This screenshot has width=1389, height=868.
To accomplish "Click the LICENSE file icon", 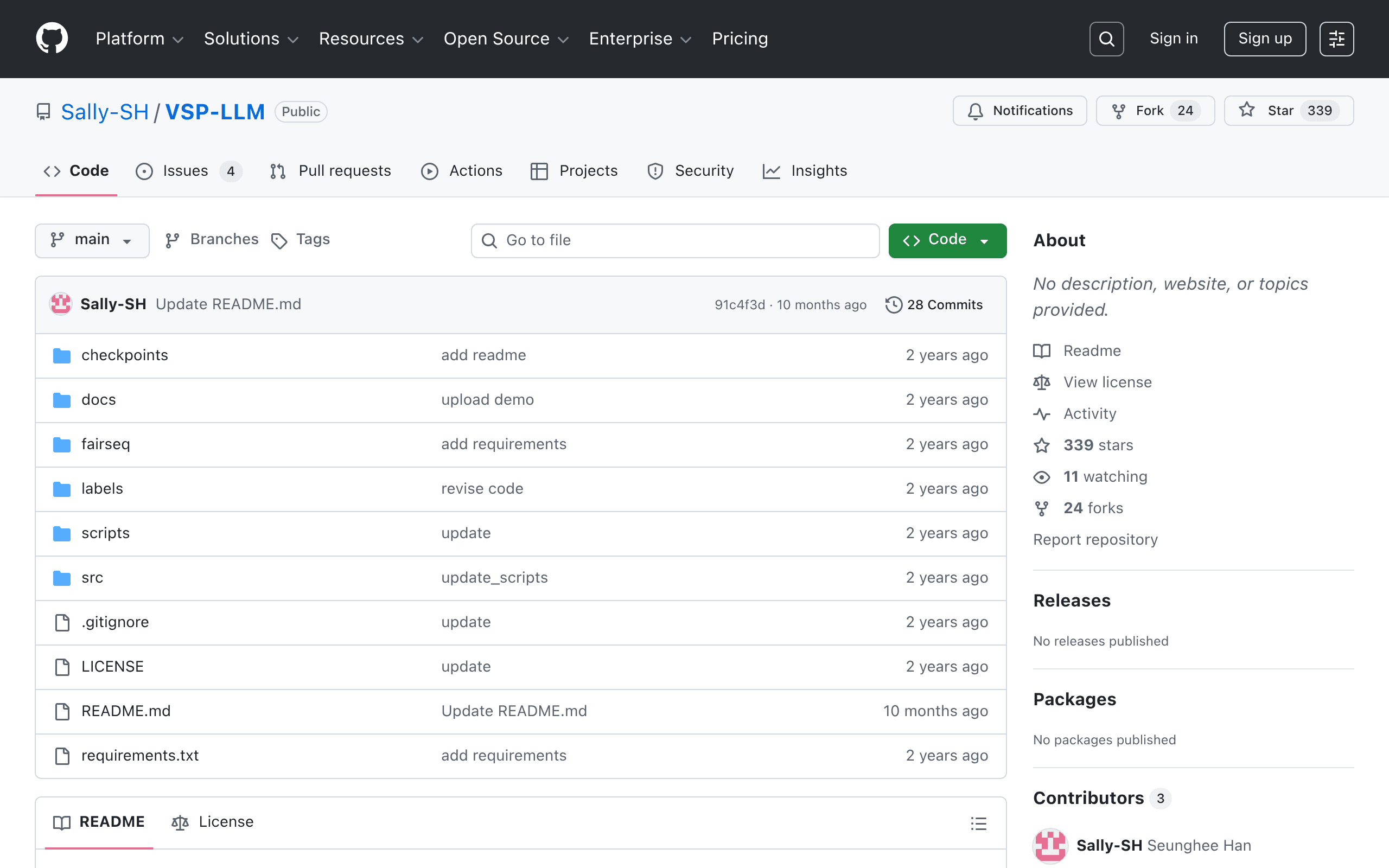I will (x=62, y=667).
